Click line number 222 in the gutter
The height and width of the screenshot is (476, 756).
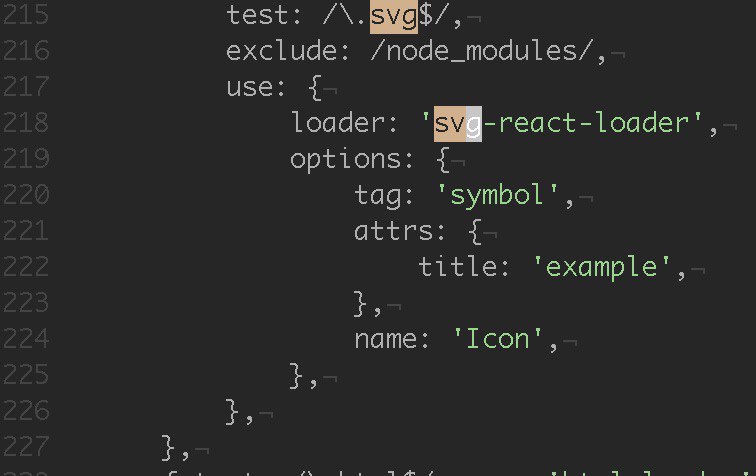(26, 266)
